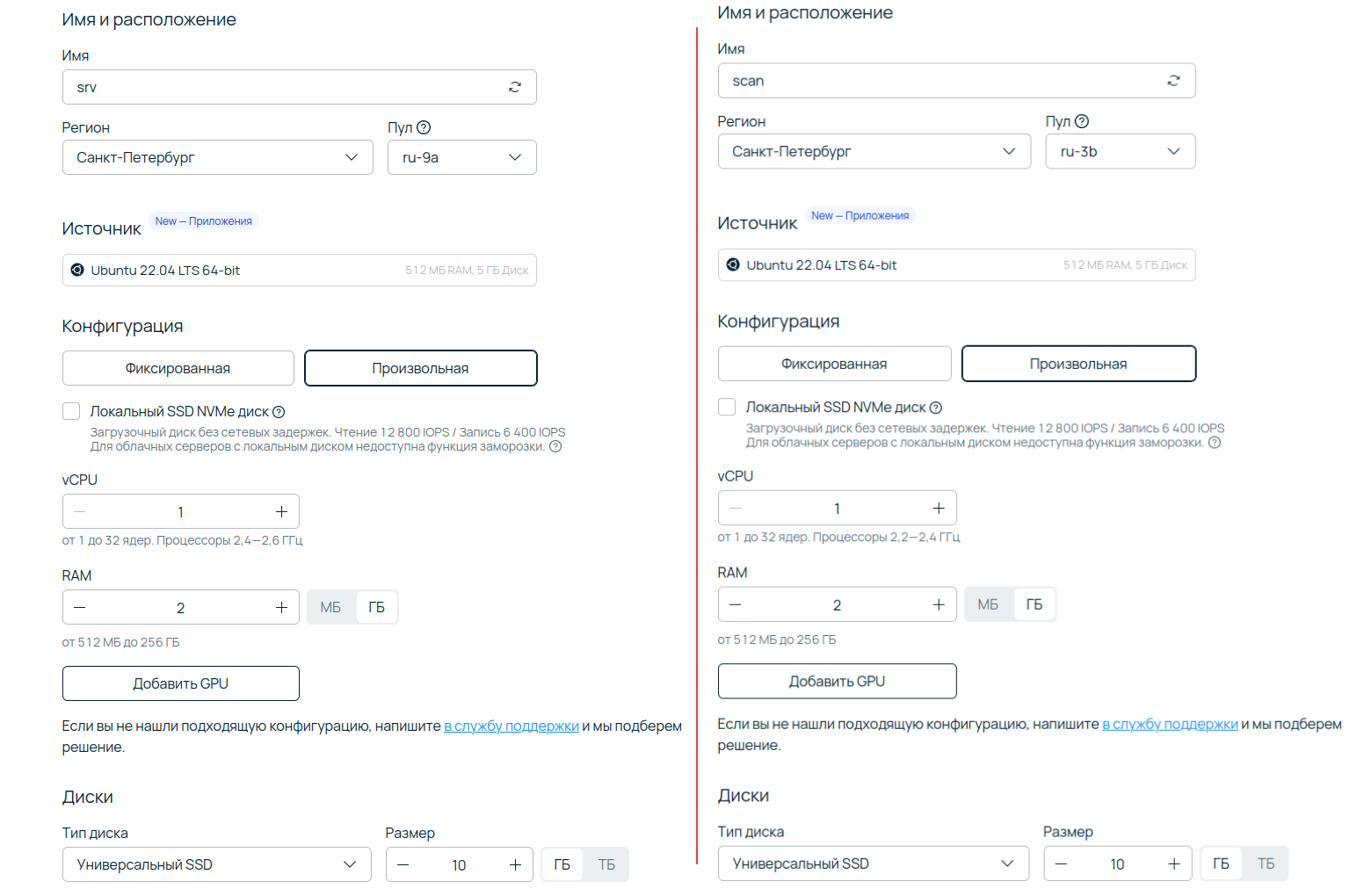Open Пул help icon next to ru-9a
1364x896 pixels.
pos(424,127)
